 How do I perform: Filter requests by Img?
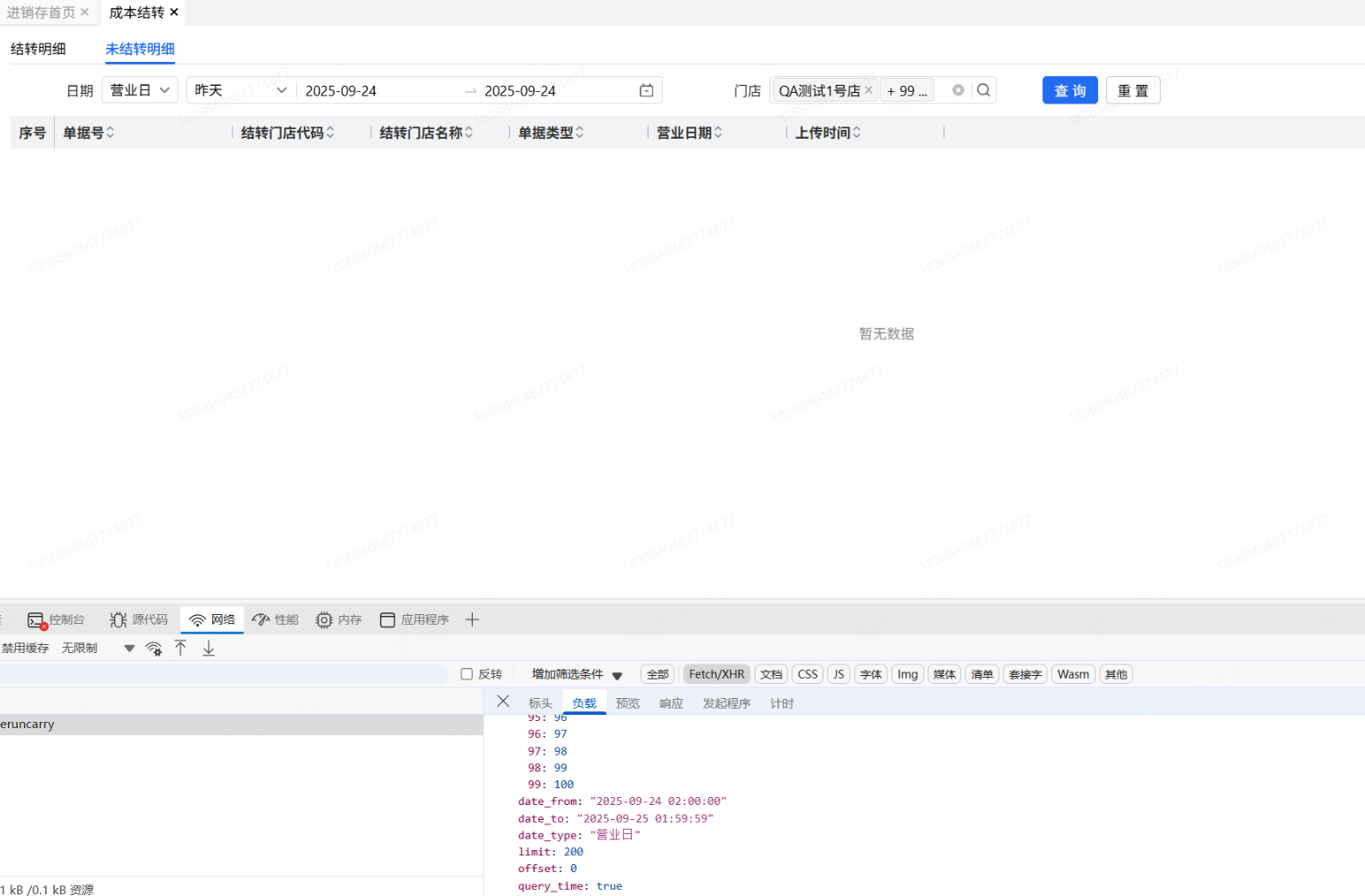(907, 674)
